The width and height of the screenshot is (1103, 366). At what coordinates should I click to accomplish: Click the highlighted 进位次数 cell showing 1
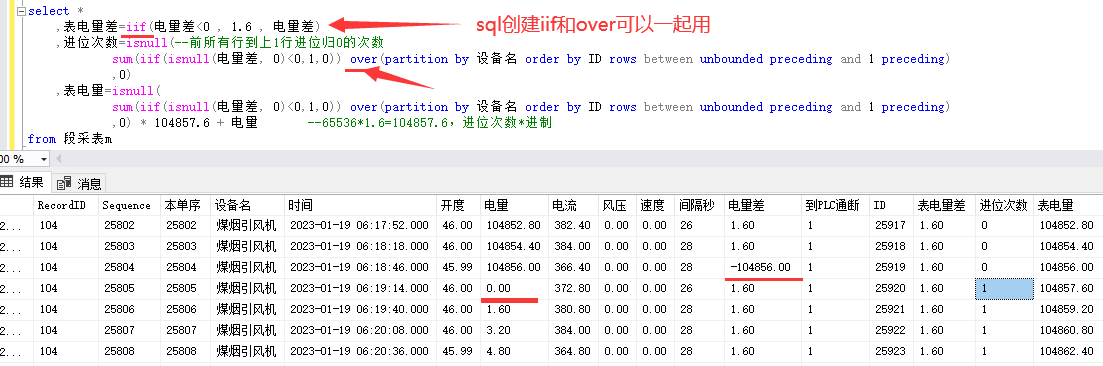click(1005, 289)
